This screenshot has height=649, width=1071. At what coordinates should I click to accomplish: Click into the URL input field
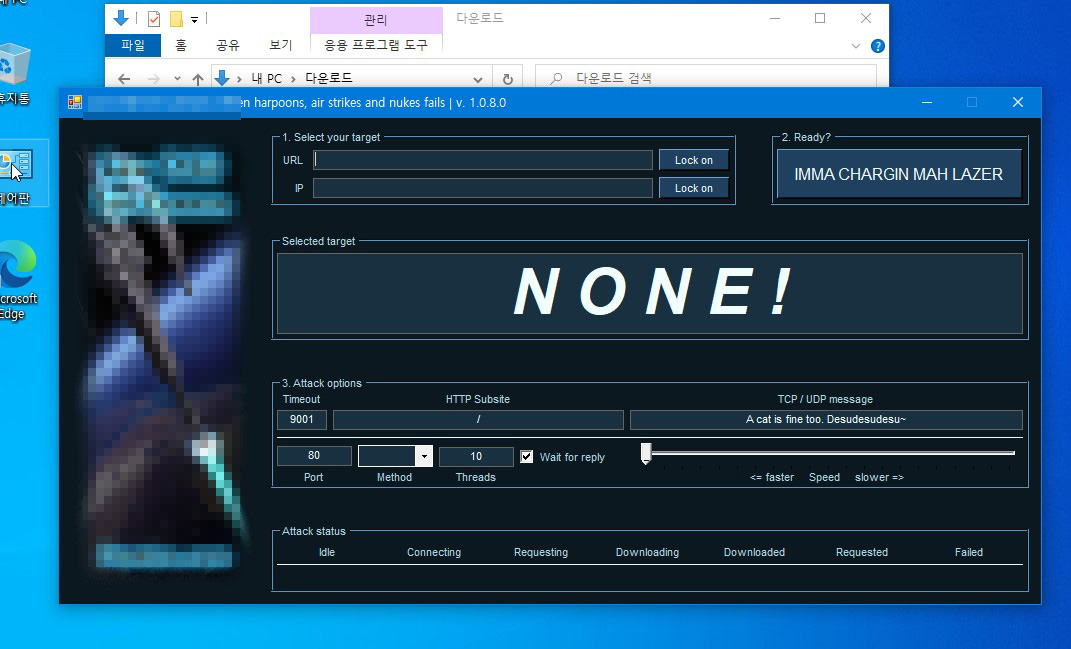click(x=482, y=160)
